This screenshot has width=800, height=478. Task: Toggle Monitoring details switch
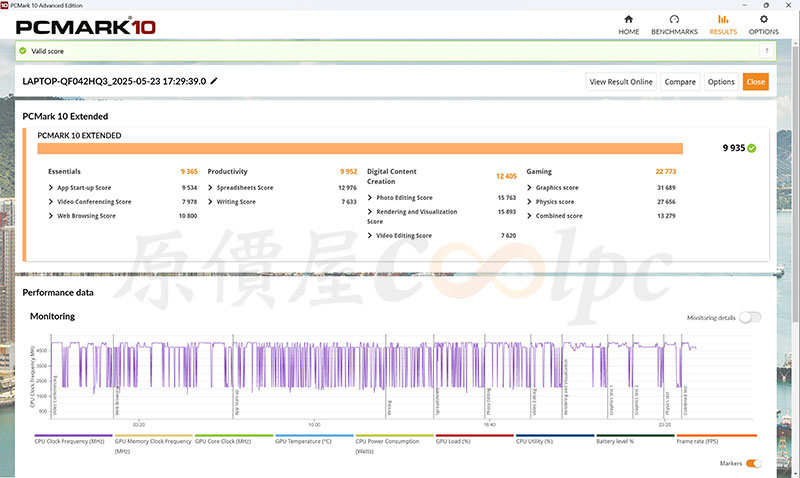pyautogui.click(x=750, y=317)
